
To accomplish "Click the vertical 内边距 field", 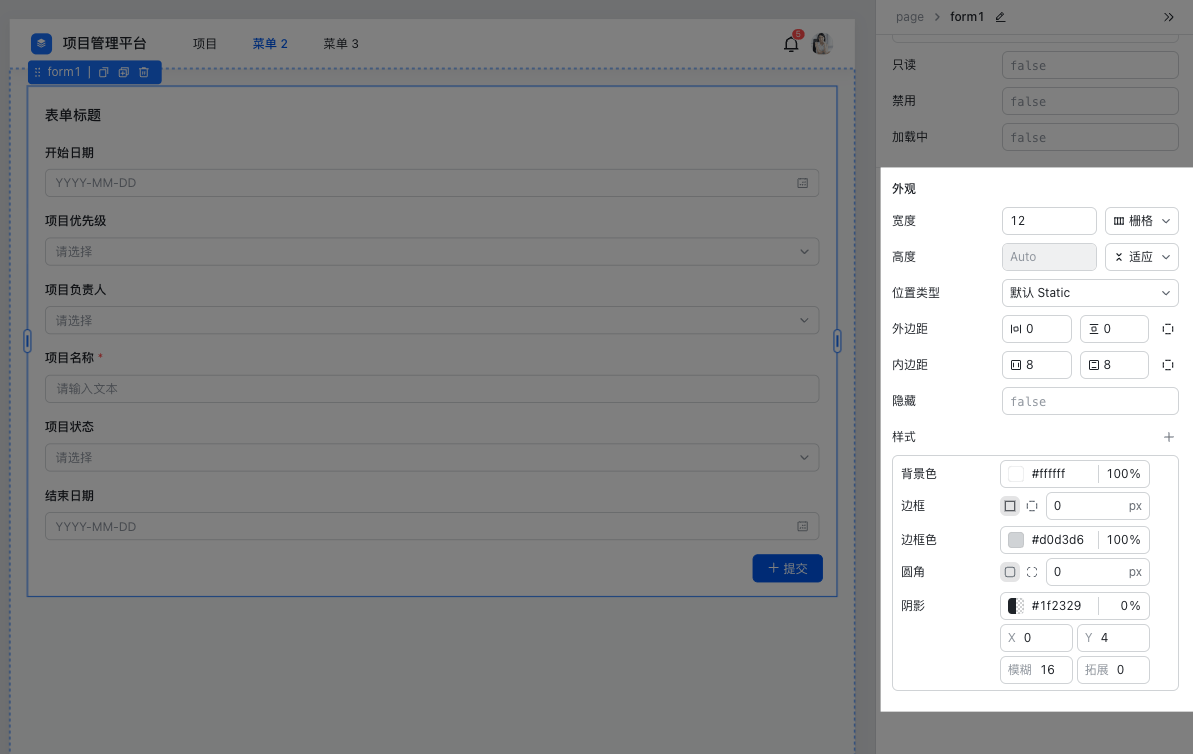I will point(1114,365).
